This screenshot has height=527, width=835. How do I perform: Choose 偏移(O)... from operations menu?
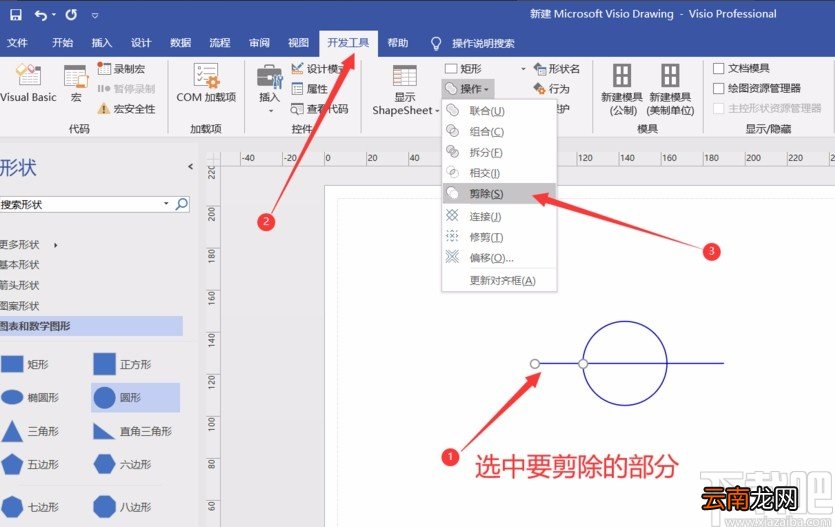[x=499, y=258]
